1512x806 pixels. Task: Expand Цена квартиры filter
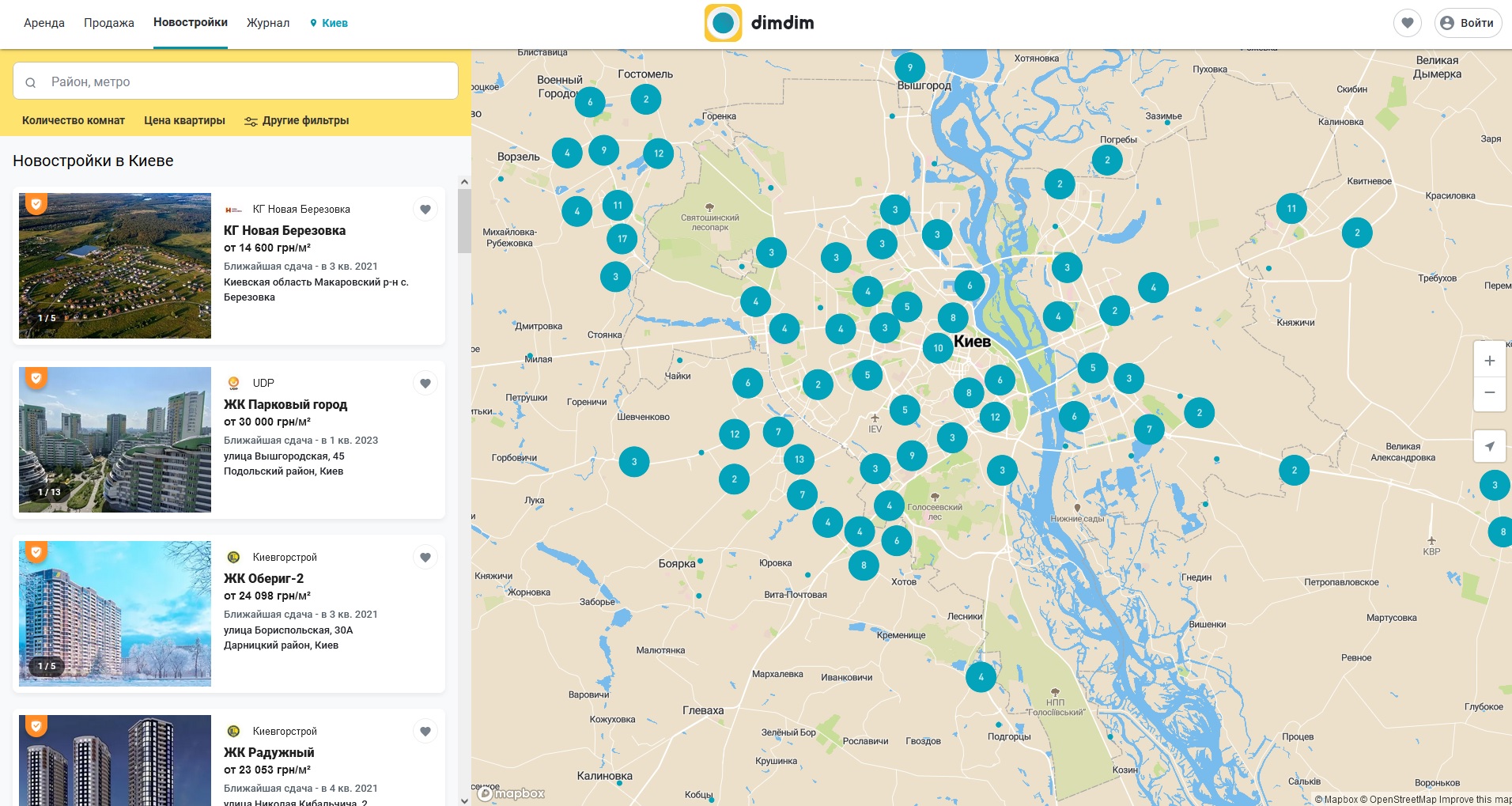coord(184,120)
